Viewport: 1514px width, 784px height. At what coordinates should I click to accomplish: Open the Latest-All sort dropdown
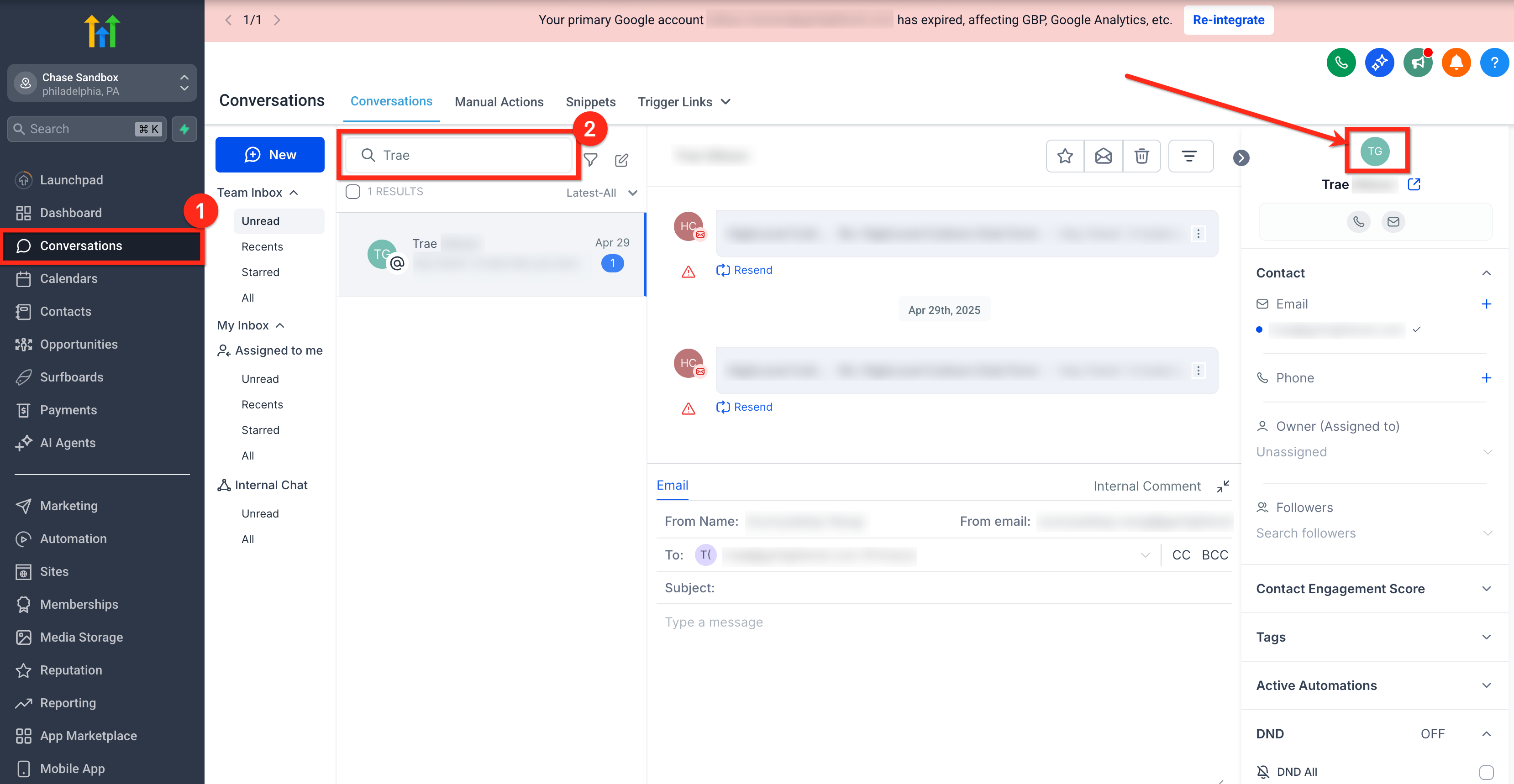point(601,193)
